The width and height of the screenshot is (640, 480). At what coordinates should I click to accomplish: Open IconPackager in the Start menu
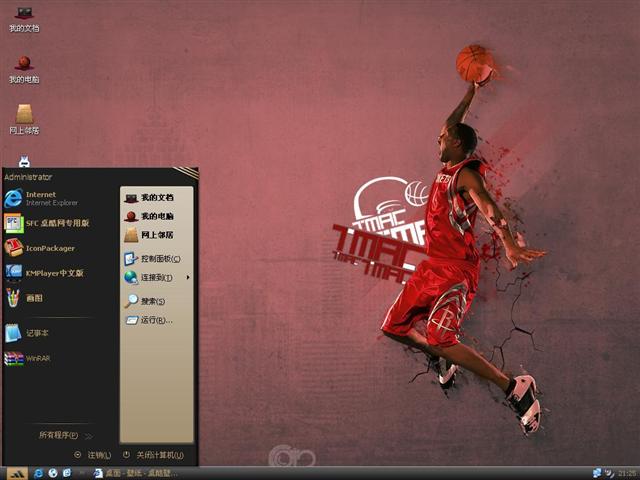point(40,248)
